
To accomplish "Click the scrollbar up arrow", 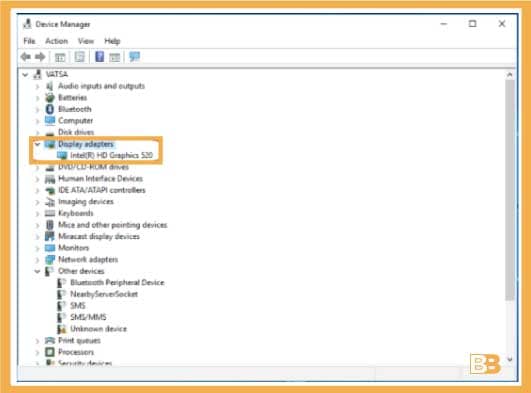I will 510,75.
